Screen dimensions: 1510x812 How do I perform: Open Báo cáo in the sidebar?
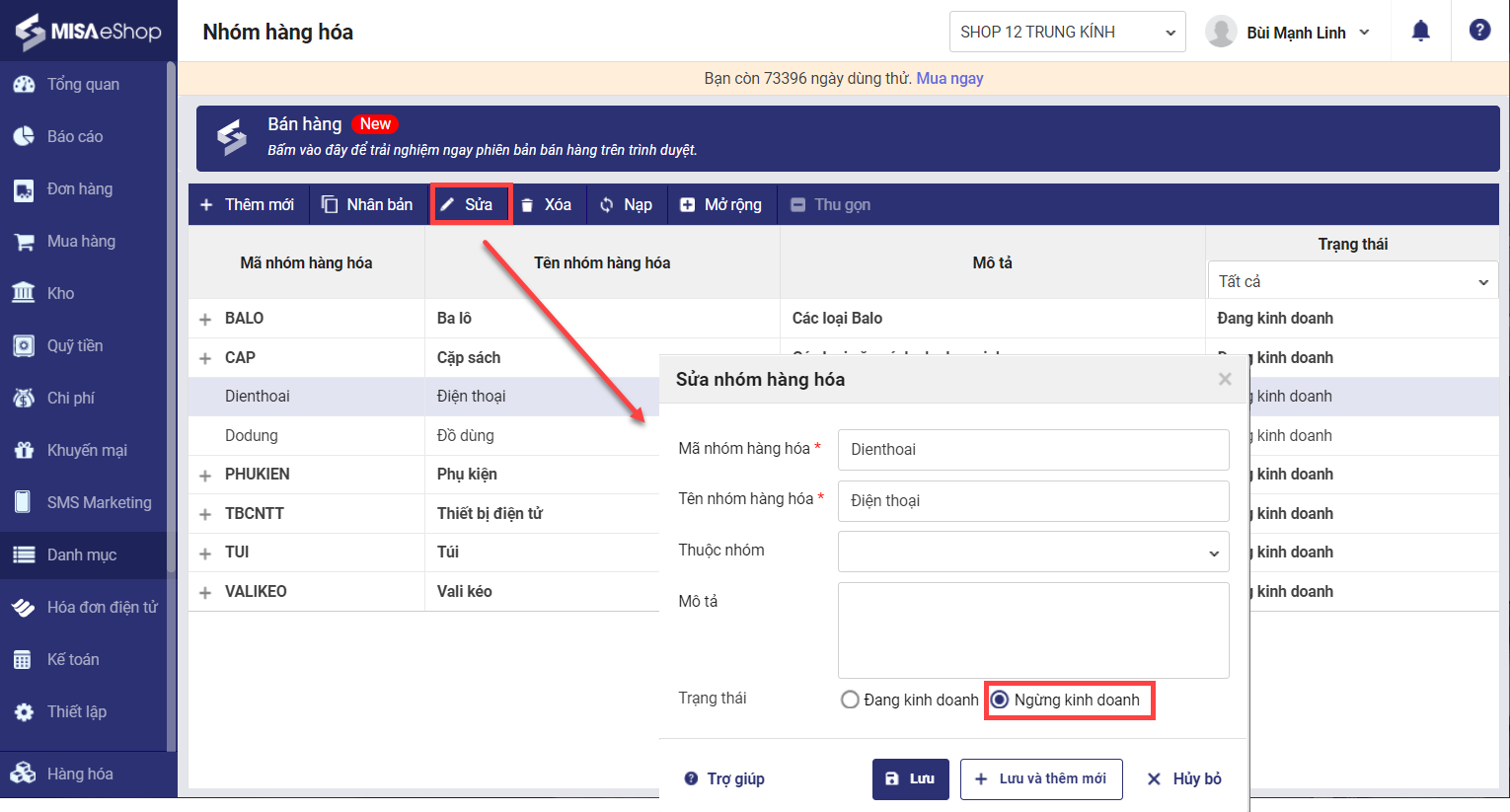(75, 136)
